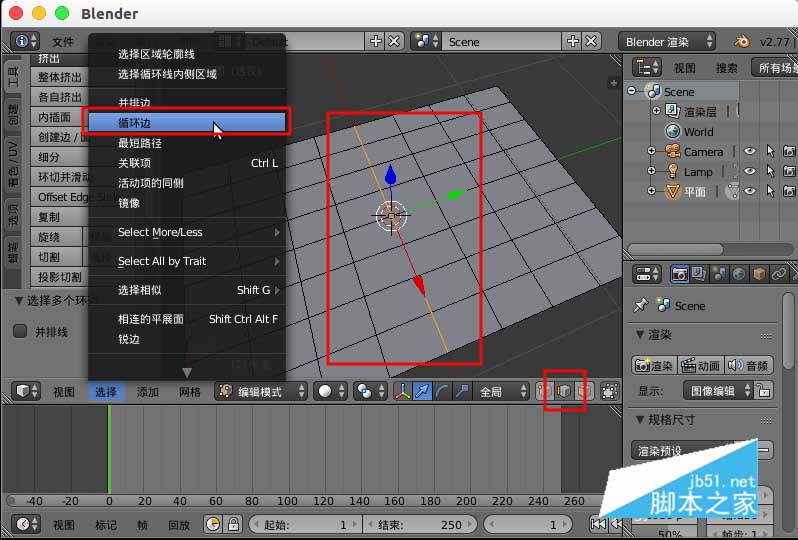Open the 3D View editor type selector
Image resolution: width=798 pixels, height=540 pixels.
click(25, 391)
